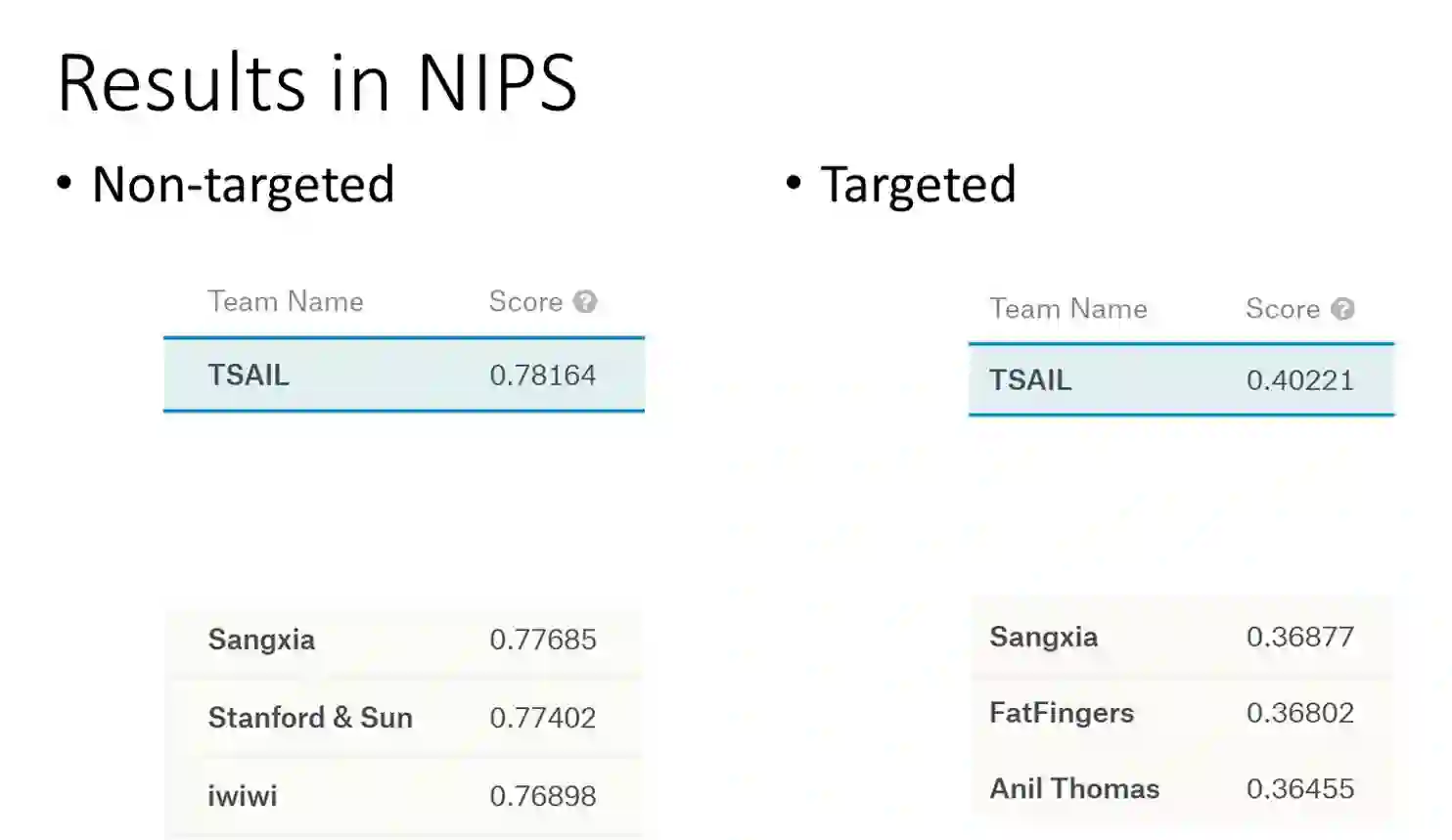Click the 0.40221 score value
This screenshot has height=840, width=1452.
pos(1299,379)
